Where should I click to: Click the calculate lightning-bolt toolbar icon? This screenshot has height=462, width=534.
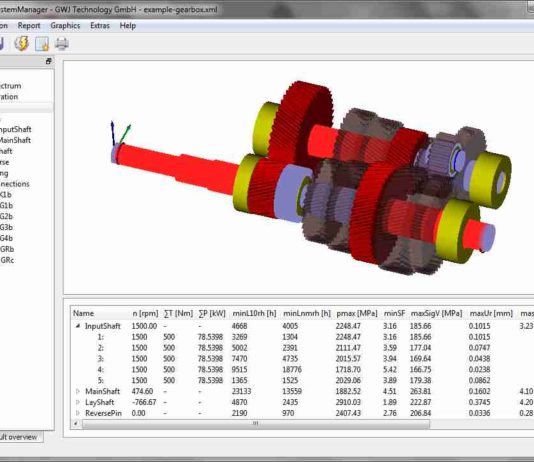(x=21, y=43)
